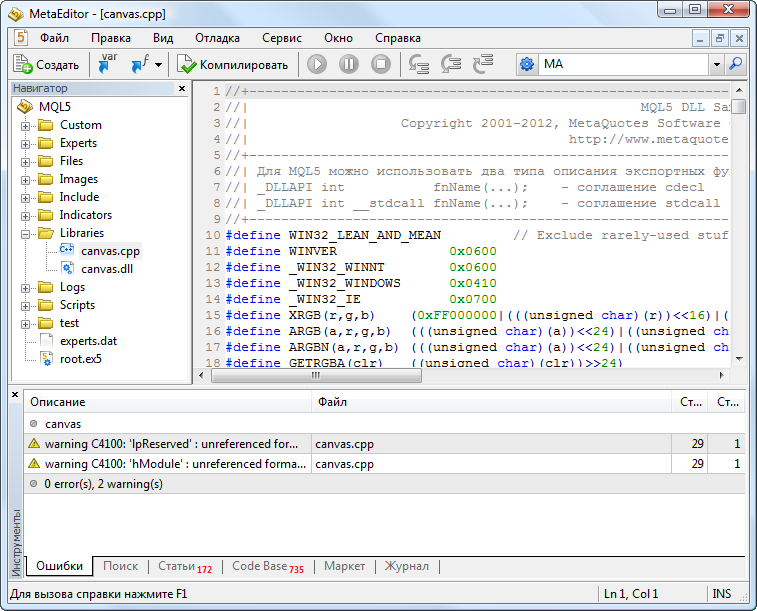This screenshot has height=611, width=757.
Task: Click the Custom folder icon
Action: 46,125
